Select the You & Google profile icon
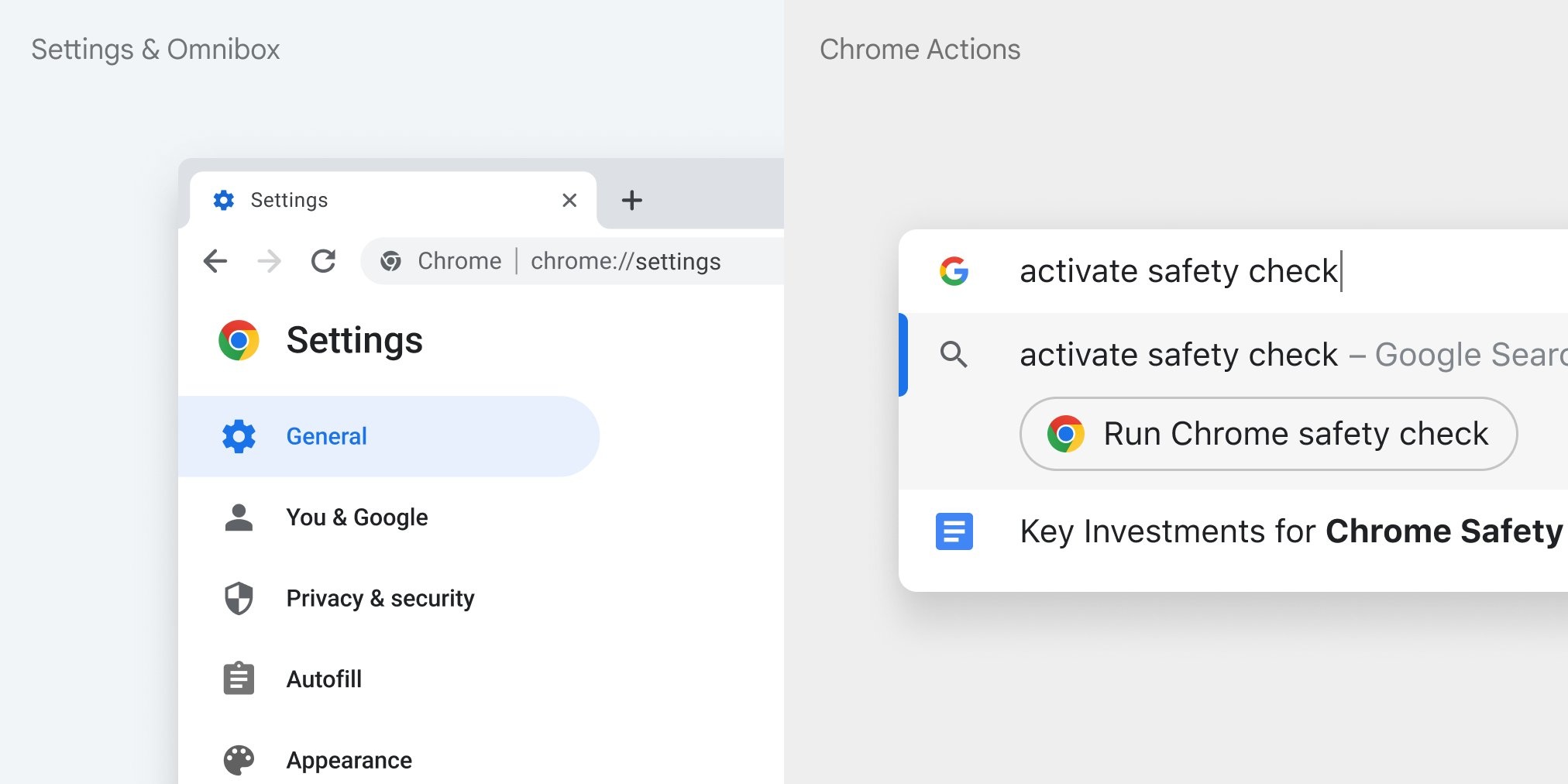 [x=238, y=517]
